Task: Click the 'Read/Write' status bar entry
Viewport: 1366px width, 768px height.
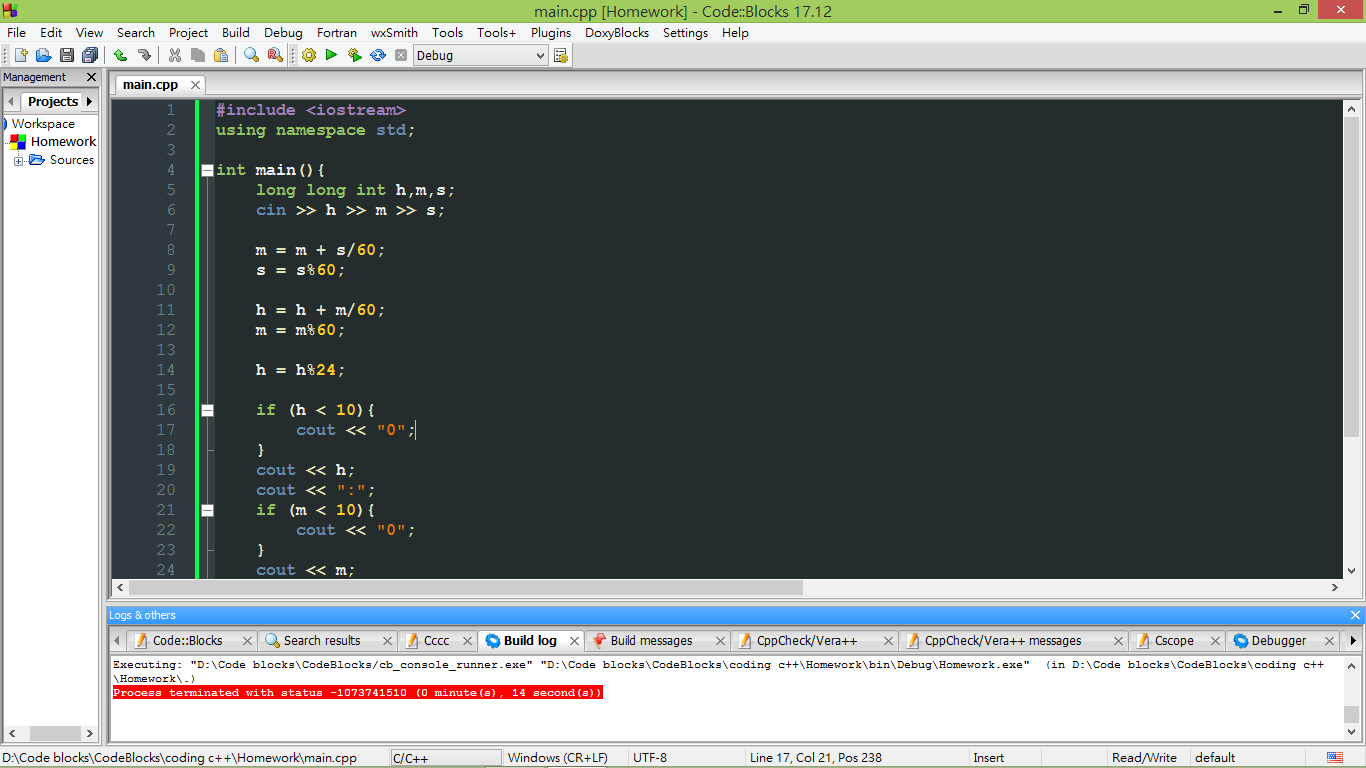Action: point(1144,757)
